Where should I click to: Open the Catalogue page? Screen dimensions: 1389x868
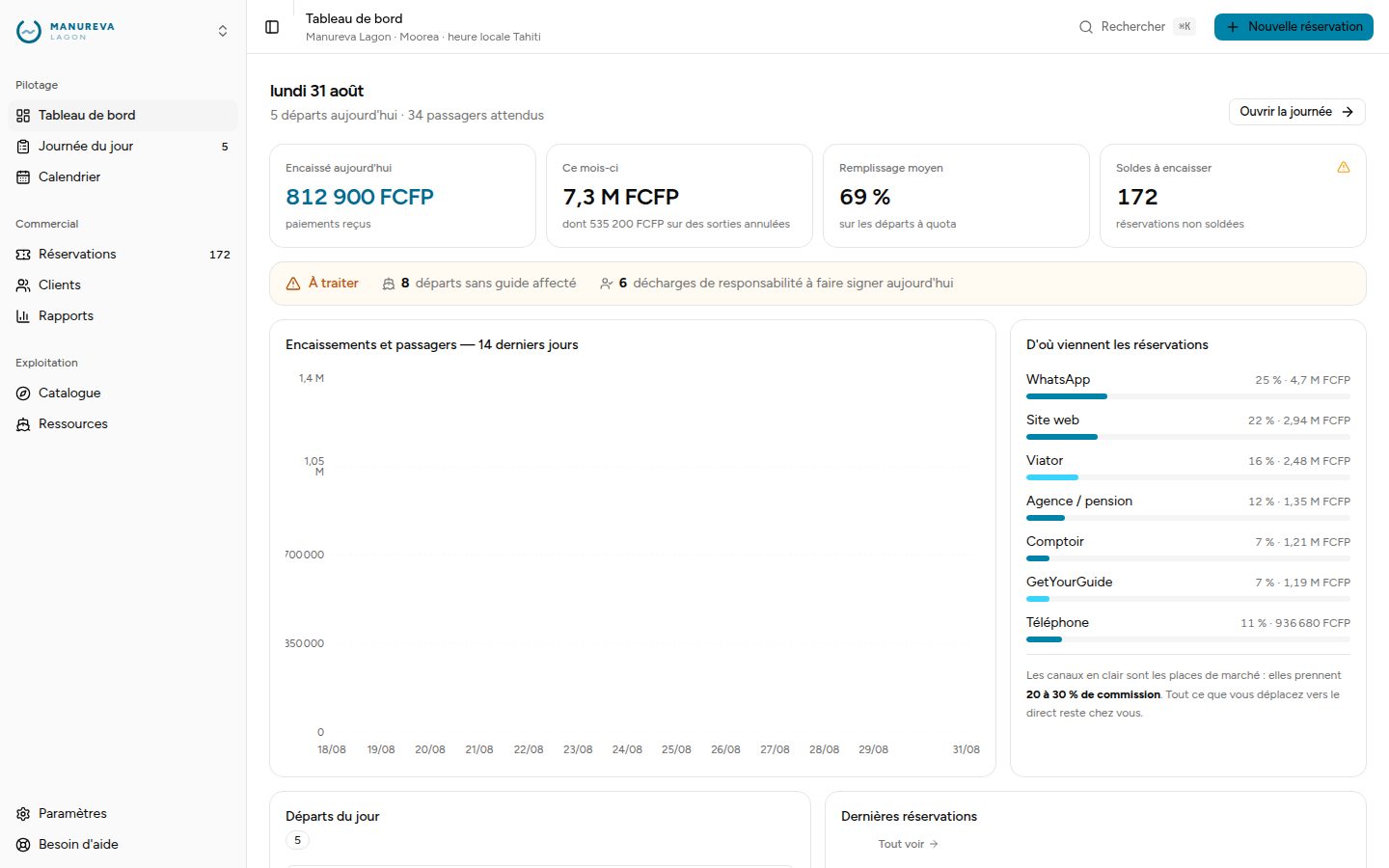(123, 393)
